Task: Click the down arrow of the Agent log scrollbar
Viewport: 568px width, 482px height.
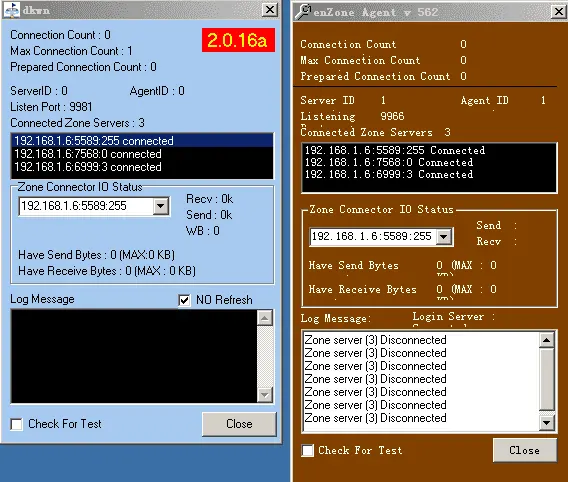Action: tap(547, 423)
